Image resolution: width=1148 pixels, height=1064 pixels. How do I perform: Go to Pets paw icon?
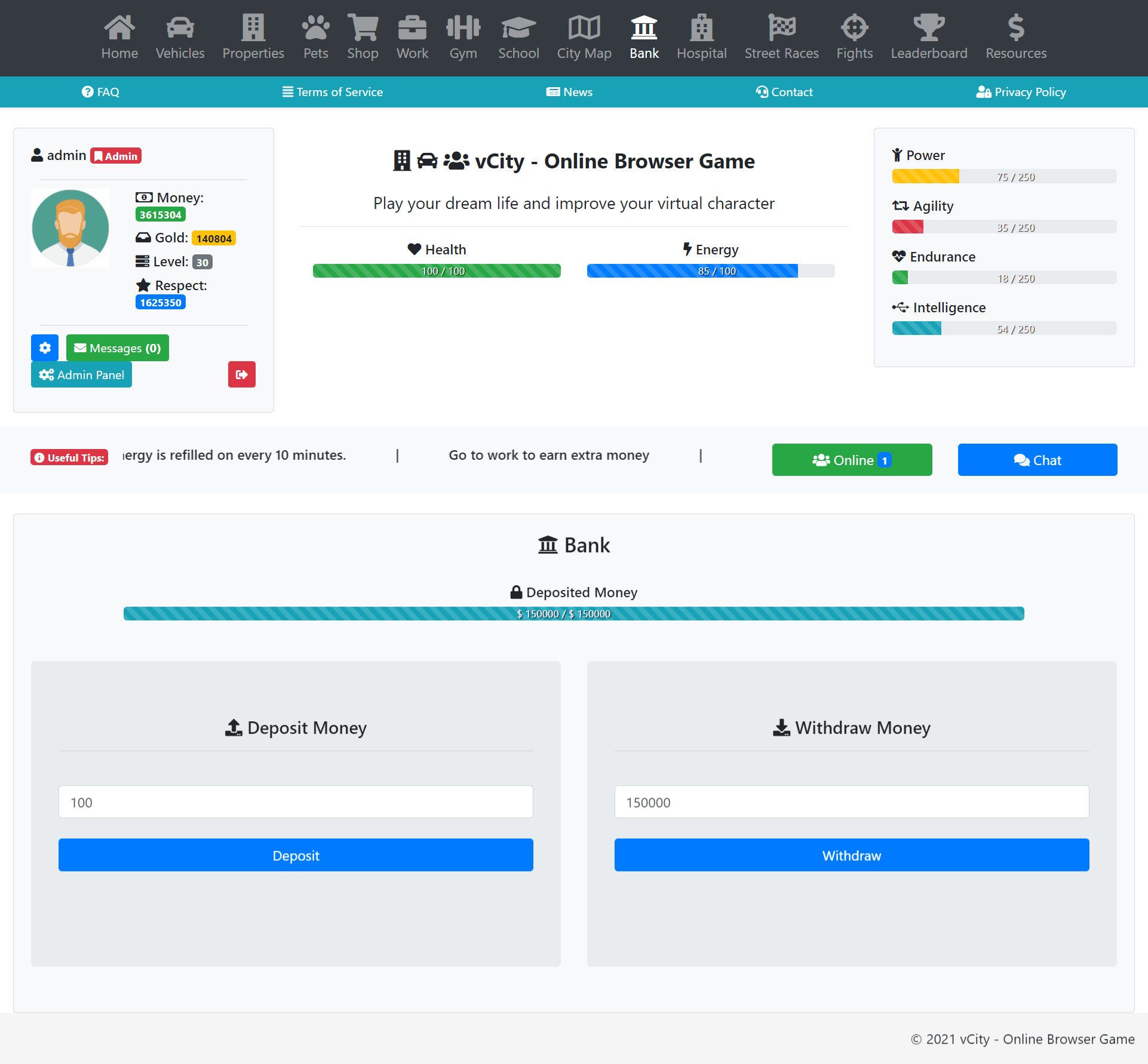[x=315, y=28]
